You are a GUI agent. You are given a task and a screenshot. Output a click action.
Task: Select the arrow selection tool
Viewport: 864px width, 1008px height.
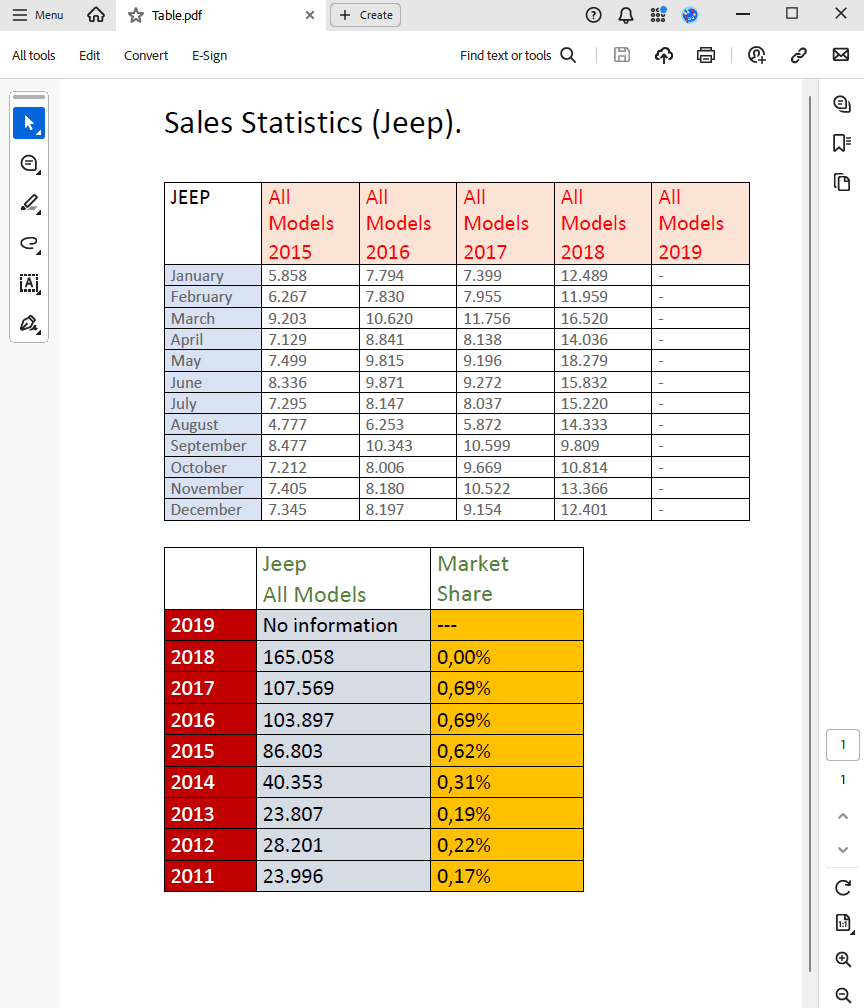pyautogui.click(x=29, y=123)
